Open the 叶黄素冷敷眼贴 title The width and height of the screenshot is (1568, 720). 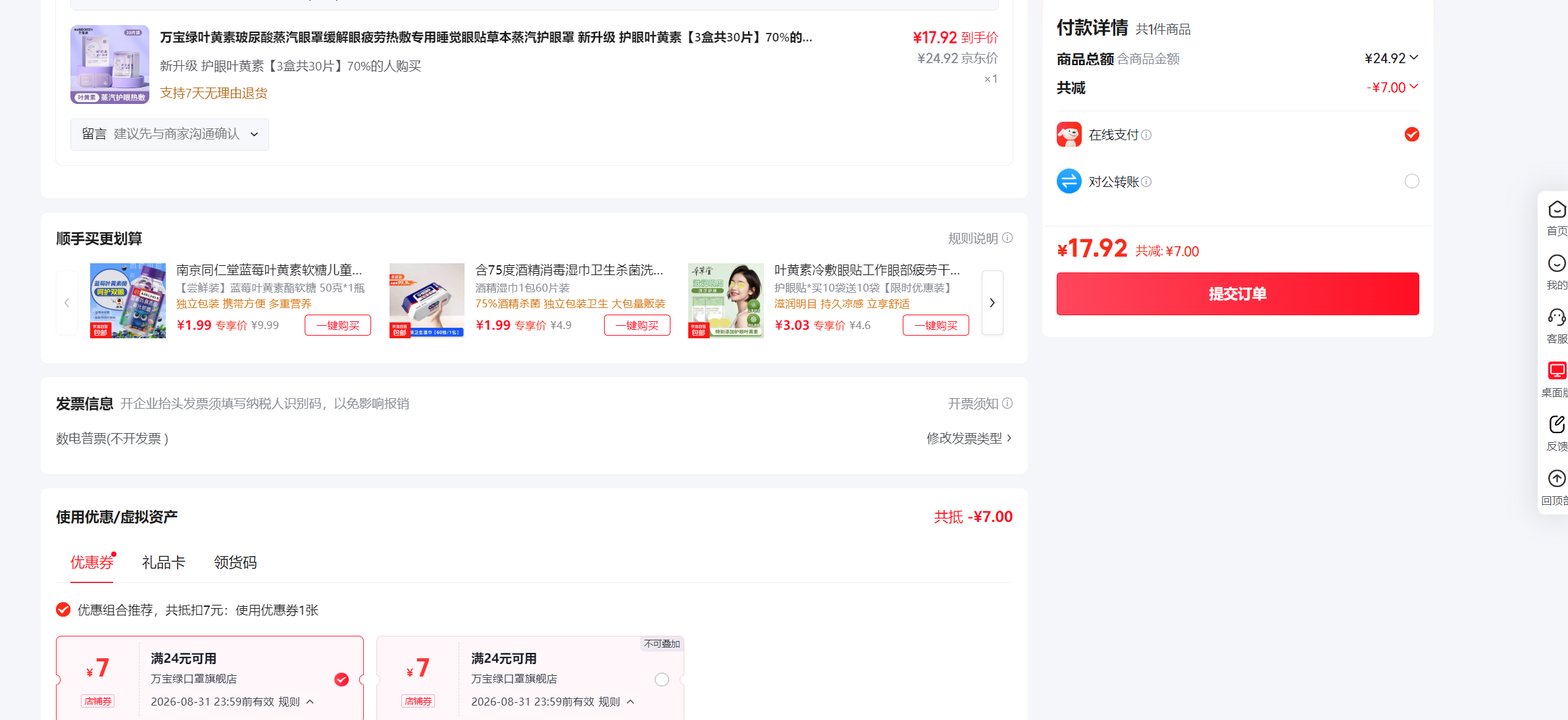(867, 270)
